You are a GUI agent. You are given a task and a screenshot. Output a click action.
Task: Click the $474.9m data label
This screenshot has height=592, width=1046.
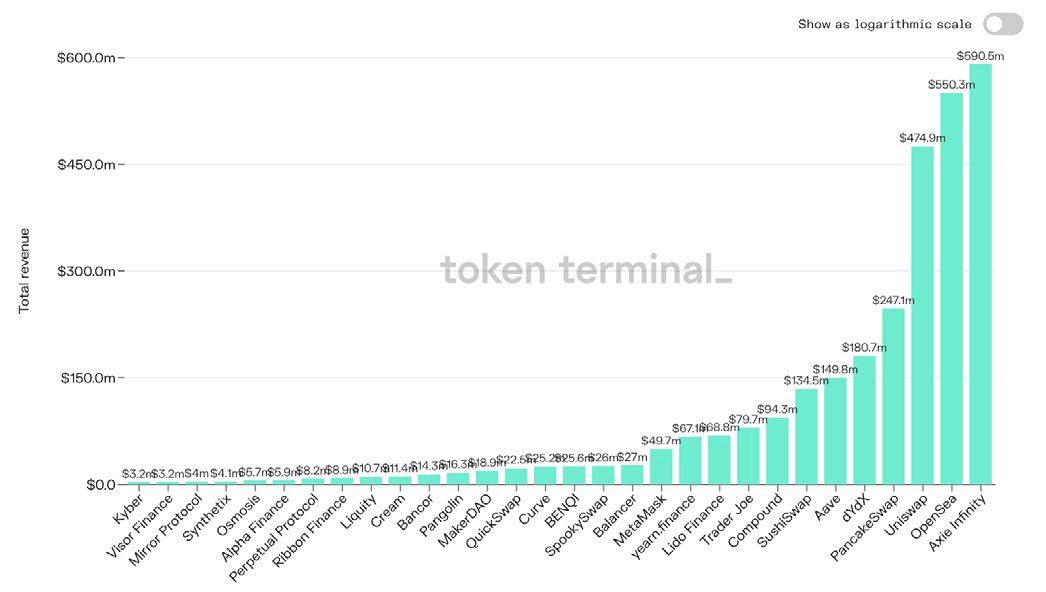point(922,138)
